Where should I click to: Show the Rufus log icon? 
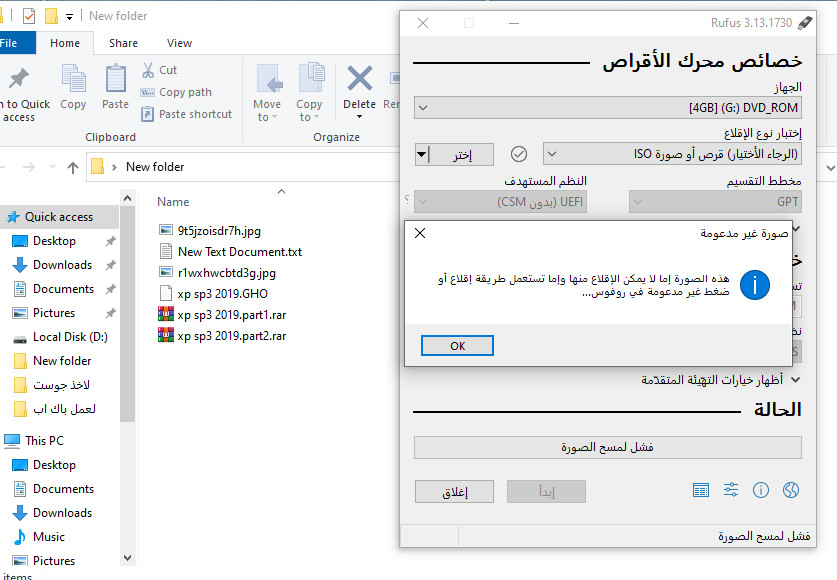pos(701,490)
